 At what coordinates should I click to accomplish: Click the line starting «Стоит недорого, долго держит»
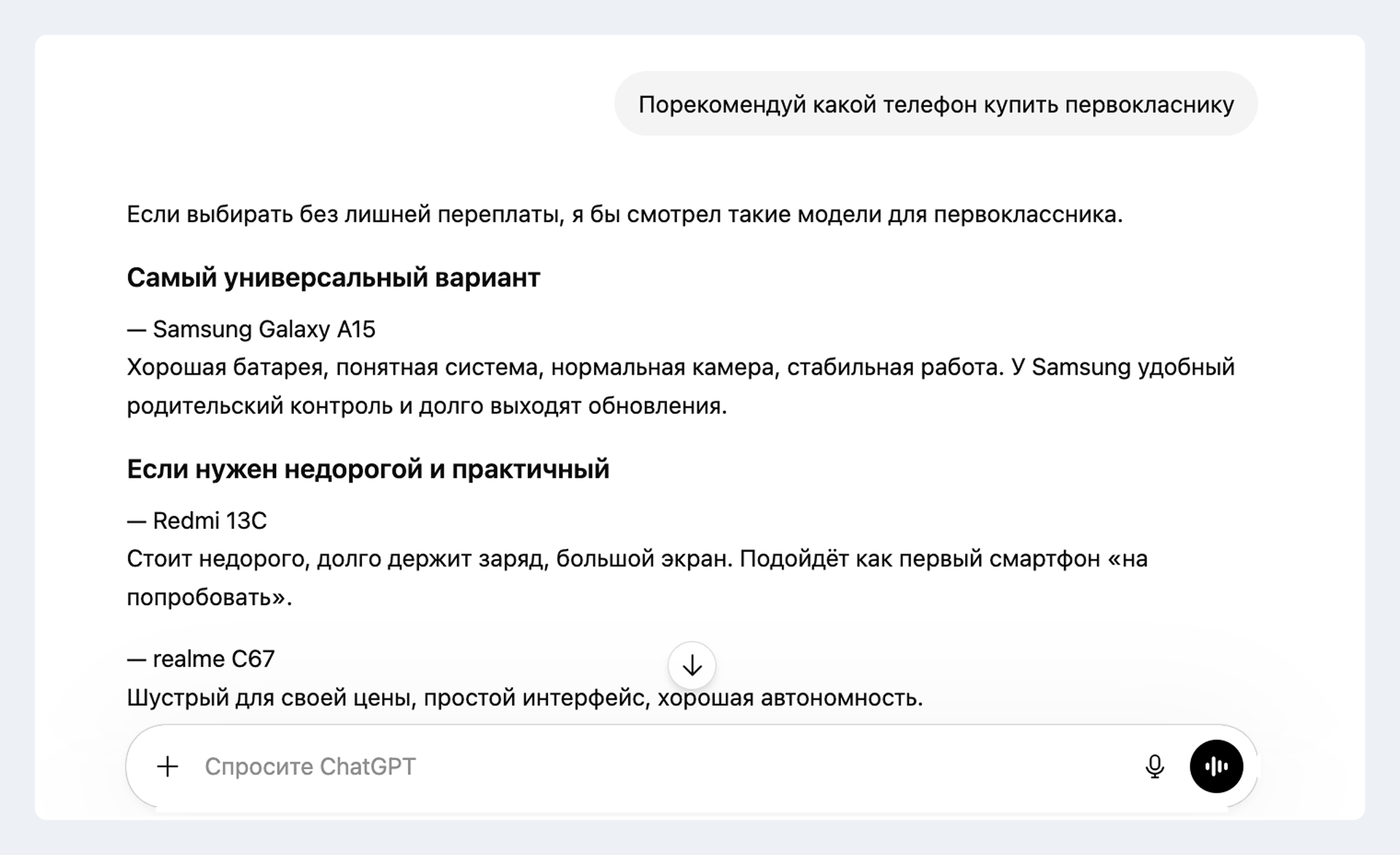click(x=638, y=559)
